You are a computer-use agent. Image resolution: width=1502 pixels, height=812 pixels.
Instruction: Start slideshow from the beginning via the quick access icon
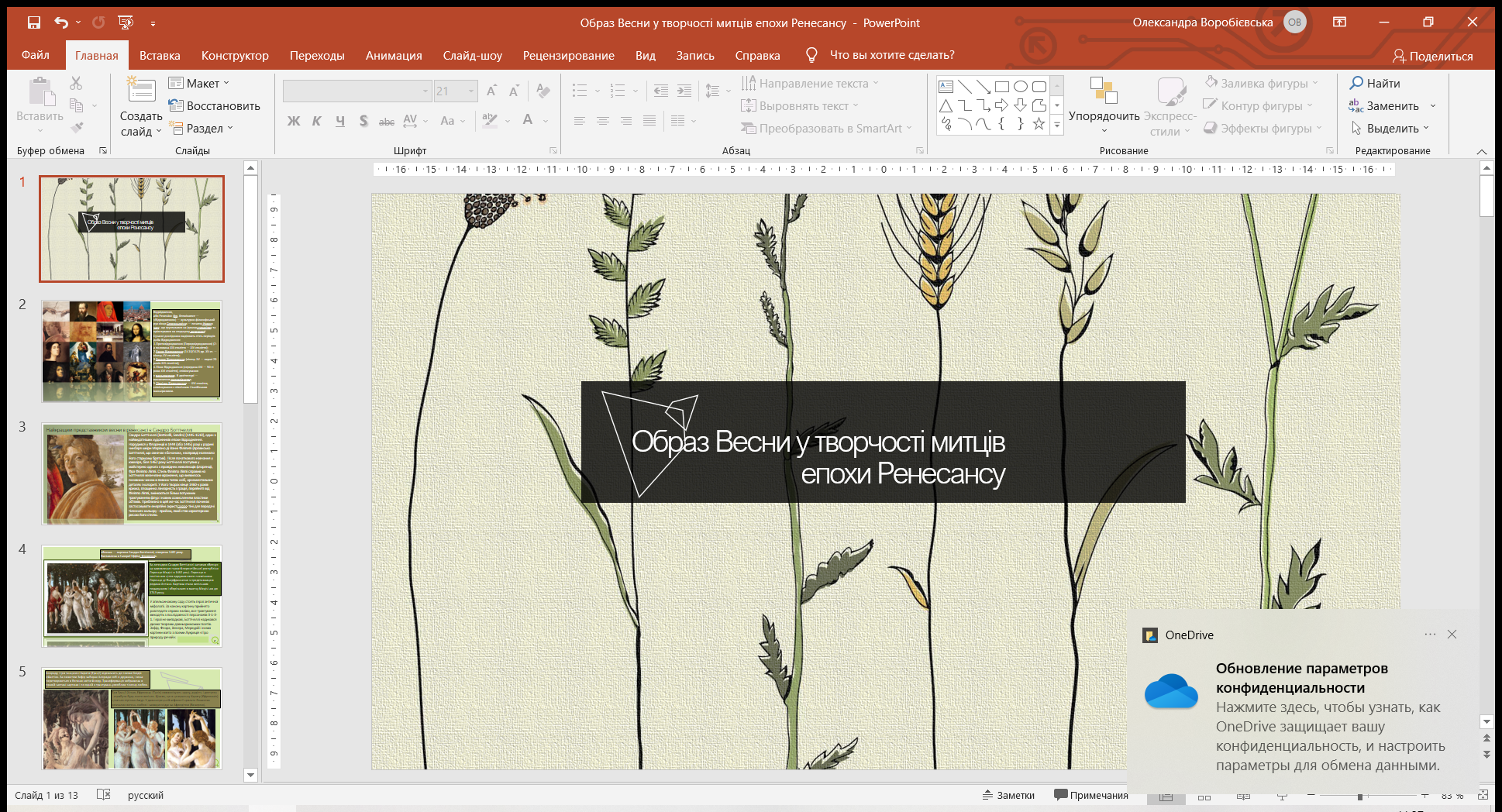pos(126,22)
